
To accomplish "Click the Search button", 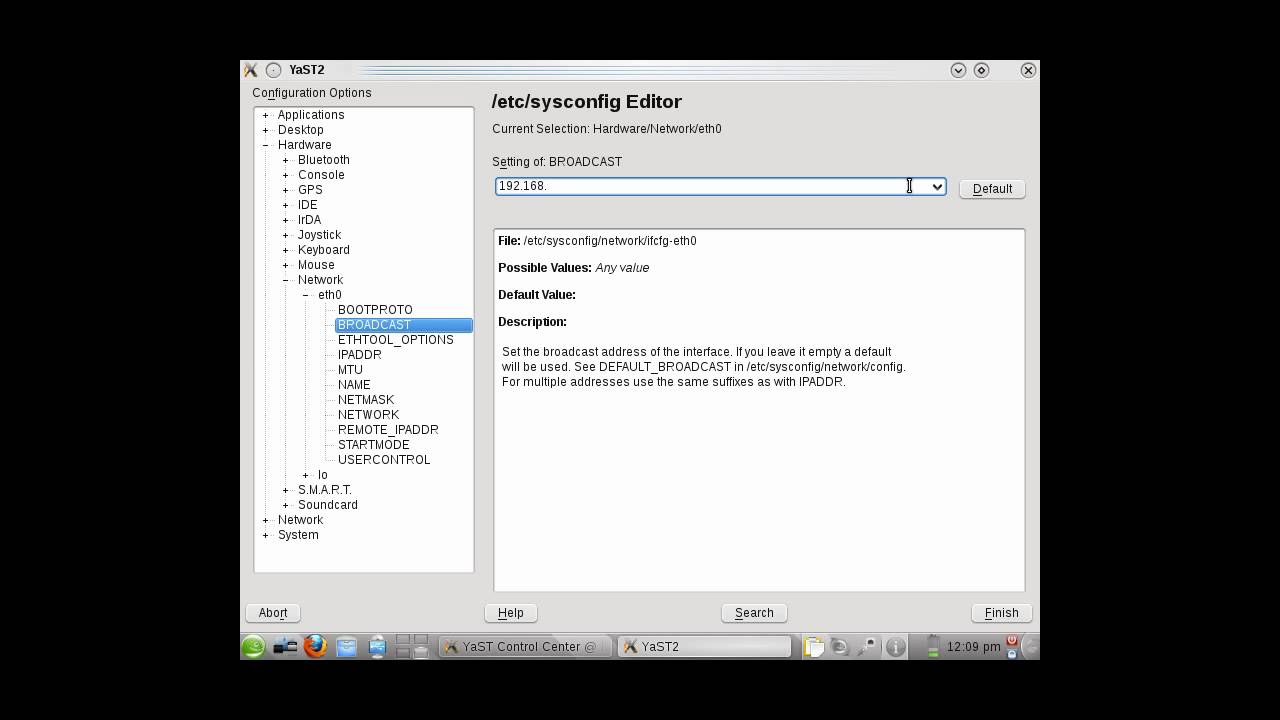I will (754, 613).
